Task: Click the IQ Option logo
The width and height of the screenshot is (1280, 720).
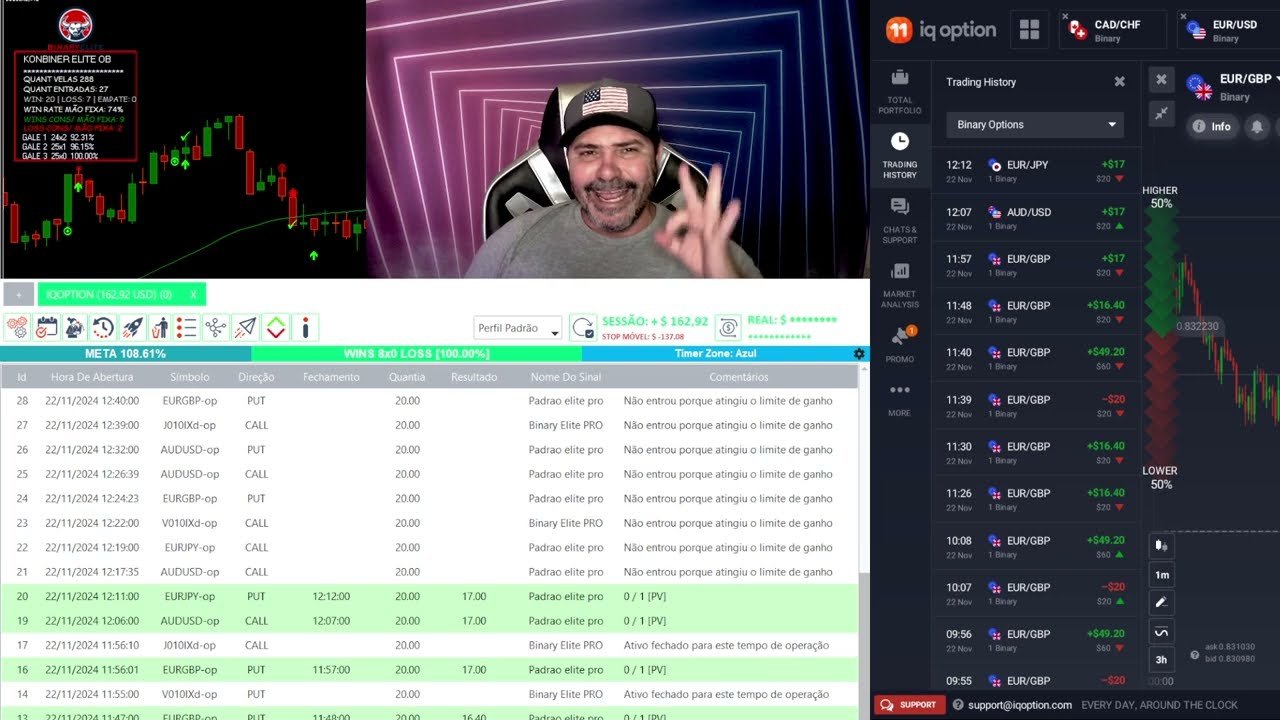Action: pyautogui.click(x=942, y=30)
